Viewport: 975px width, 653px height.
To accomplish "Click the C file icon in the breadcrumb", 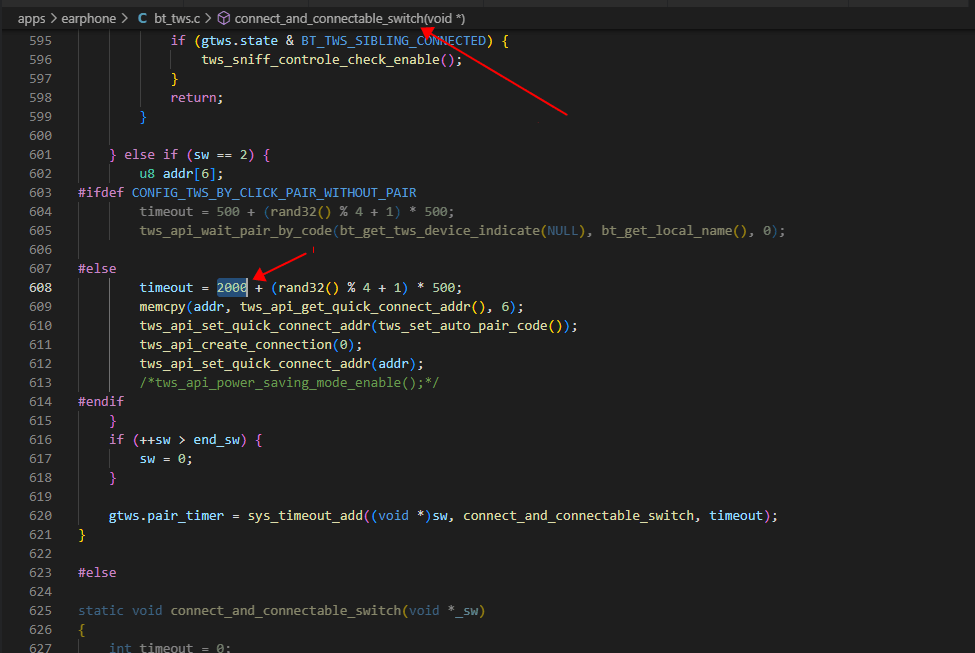I will click(142, 19).
